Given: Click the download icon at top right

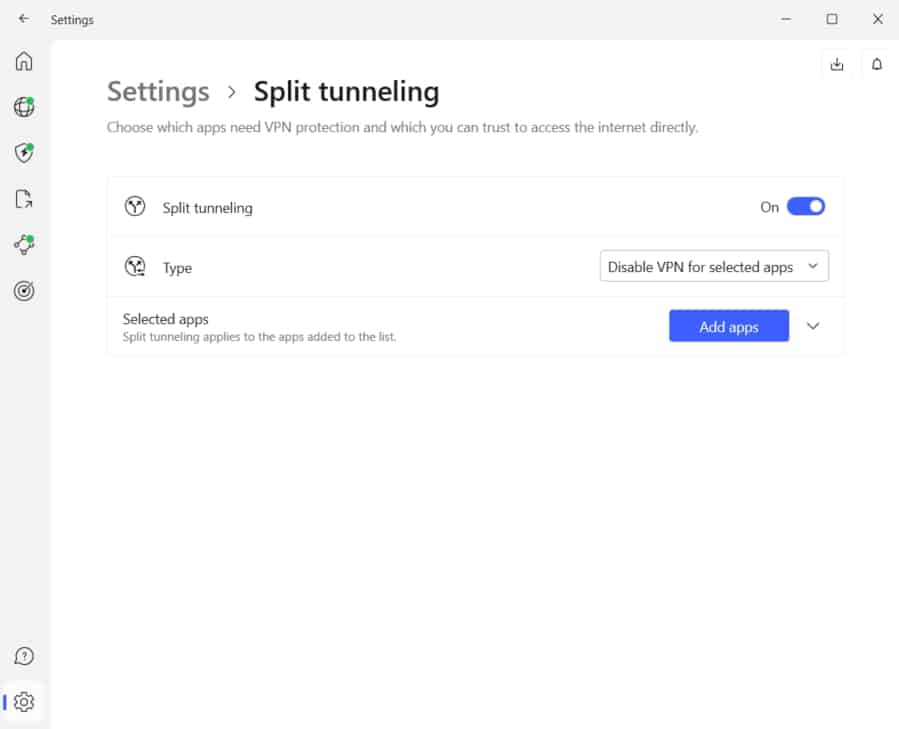Looking at the screenshot, I should coord(837,64).
